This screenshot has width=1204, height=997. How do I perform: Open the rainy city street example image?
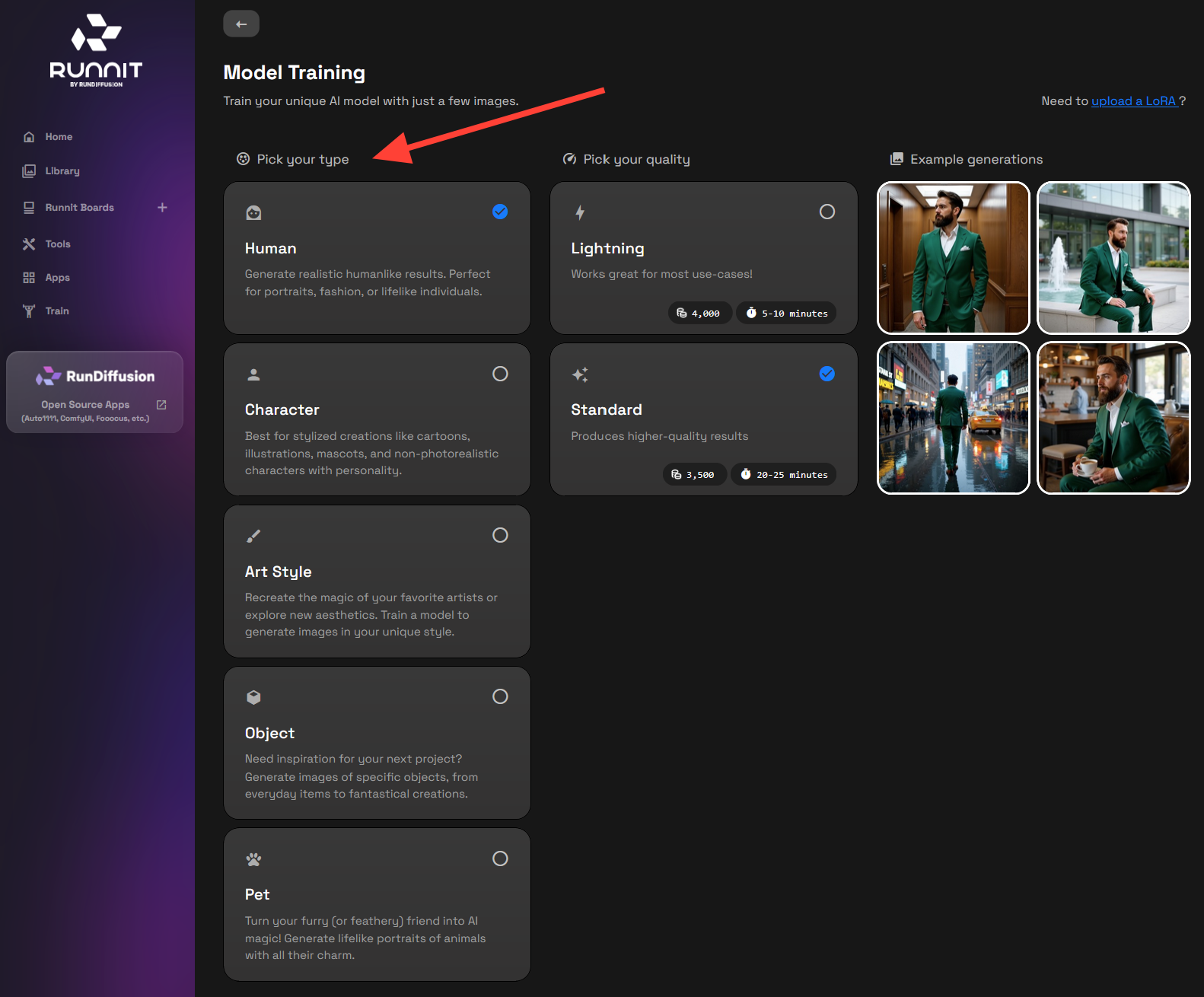953,418
